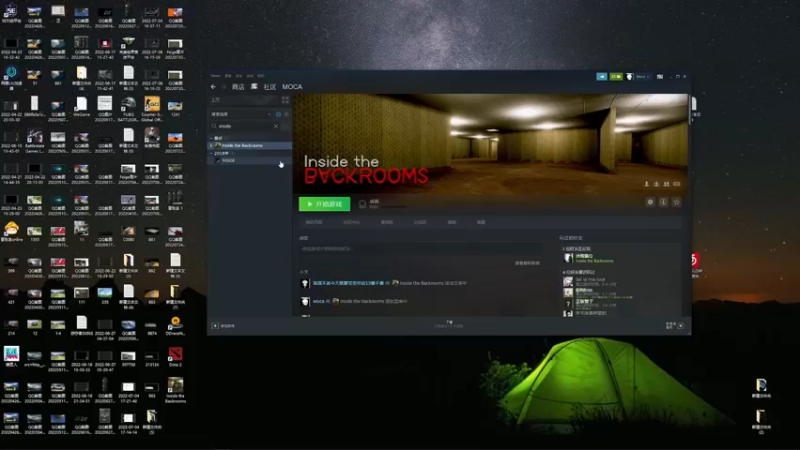The image size is (800, 450).
Task: Click the library search field containing 'inside'
Action: pos(245,126)
